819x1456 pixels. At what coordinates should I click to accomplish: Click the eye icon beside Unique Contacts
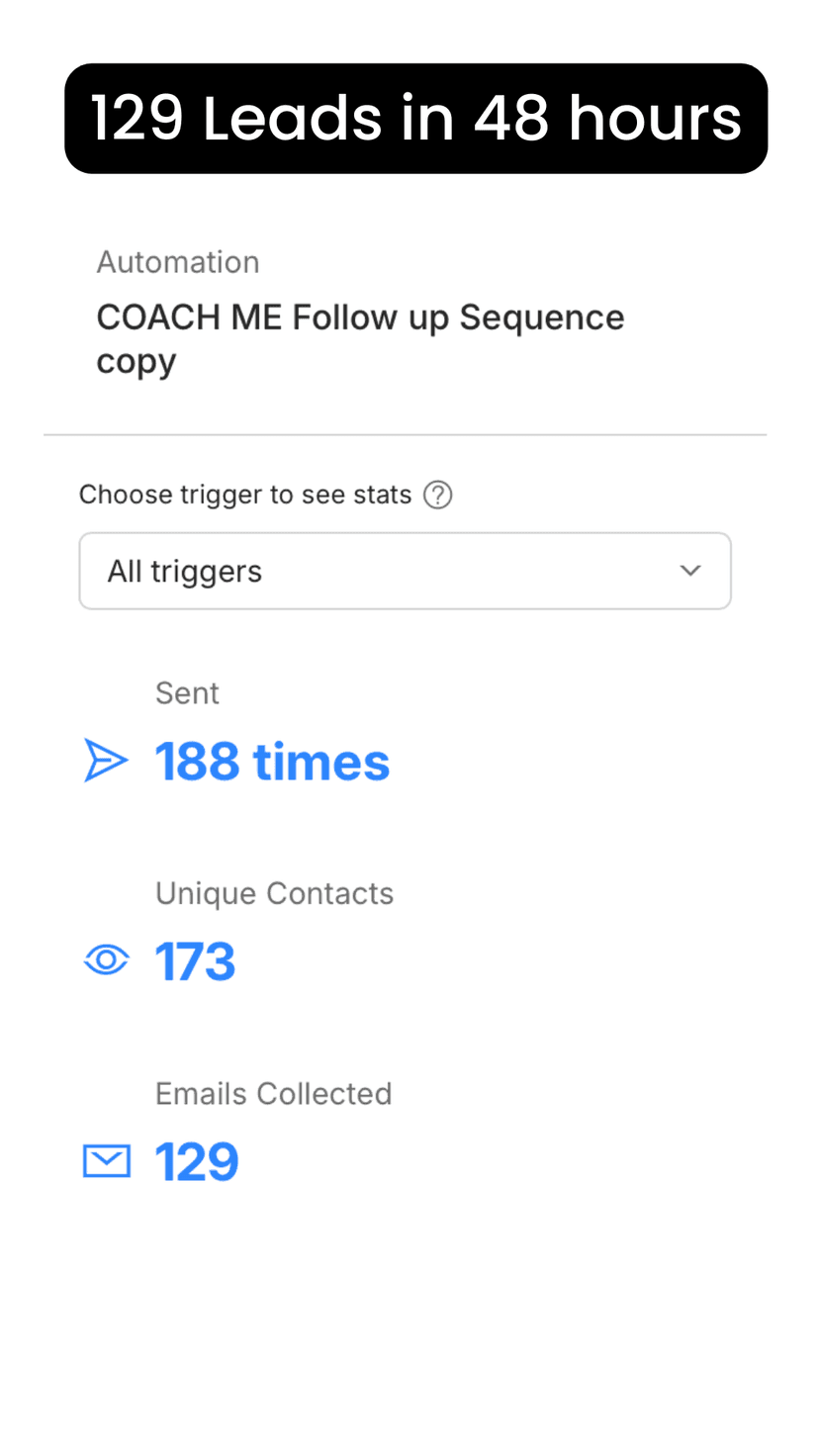pos(106,960)
